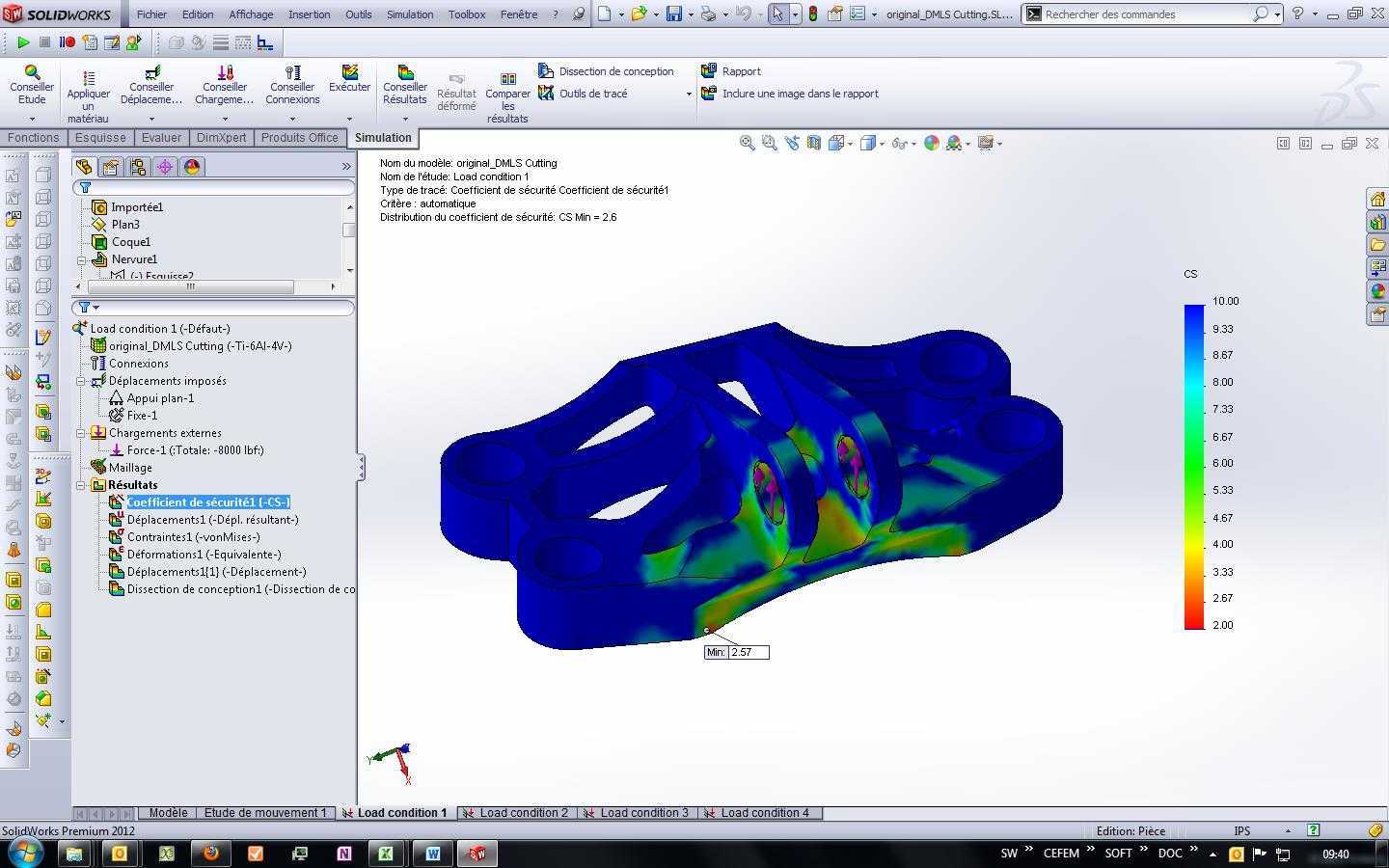Click the DimXpertManager tab icon
1389x868 pixels.
pyautogui.click(x=165, y=167)
